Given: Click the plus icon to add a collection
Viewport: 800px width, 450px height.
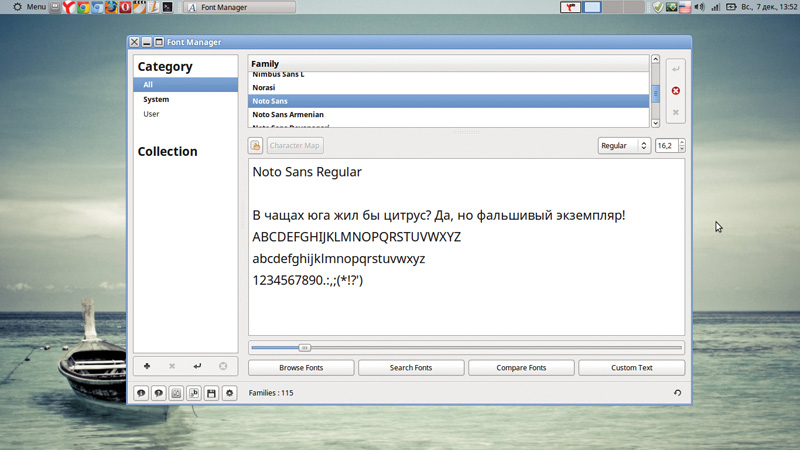Looking at the screenshot, I should (147, 366).
